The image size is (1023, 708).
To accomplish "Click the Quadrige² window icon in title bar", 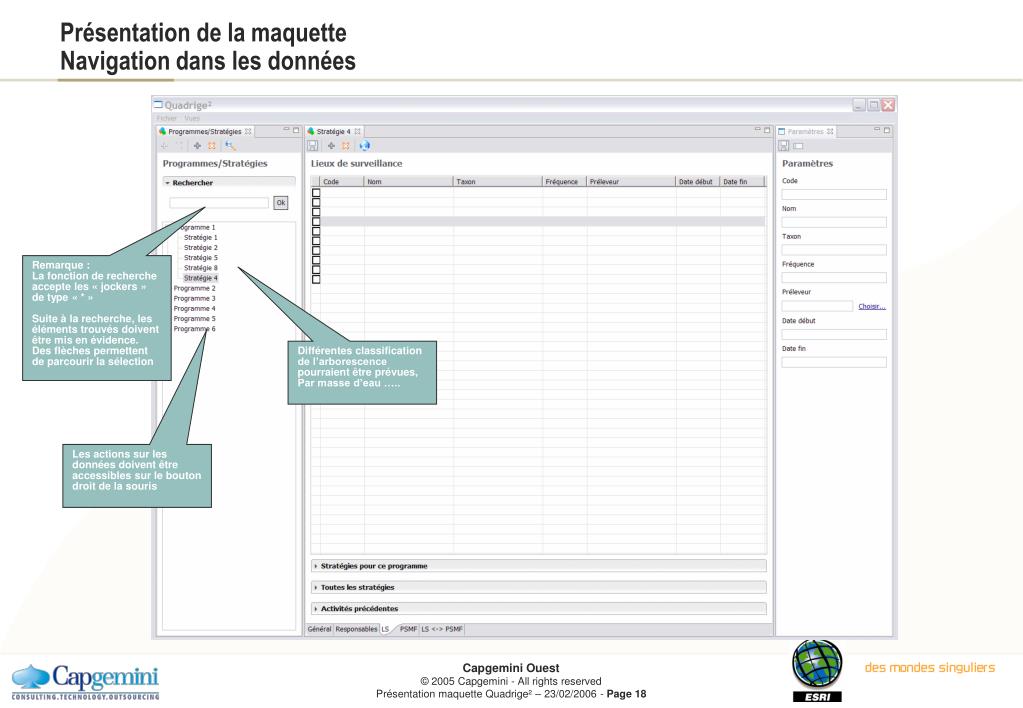I will [x=158, y=104].
